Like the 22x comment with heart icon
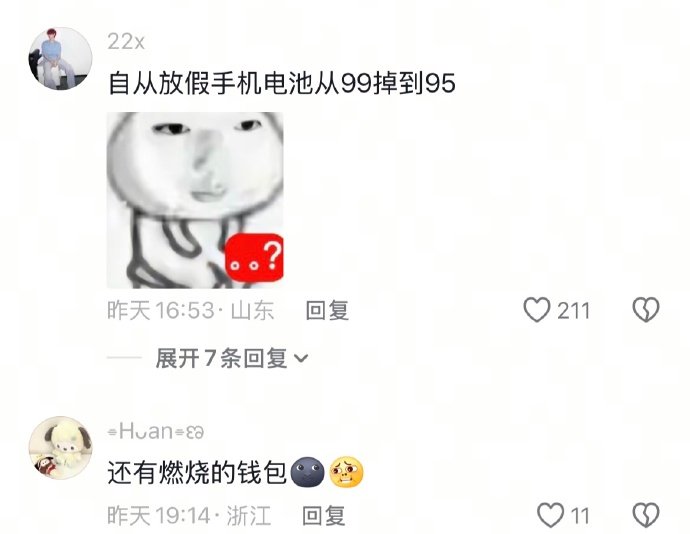The width and height of the screenshot is (690, 534). pyautogui.click(x=537, y=310)
